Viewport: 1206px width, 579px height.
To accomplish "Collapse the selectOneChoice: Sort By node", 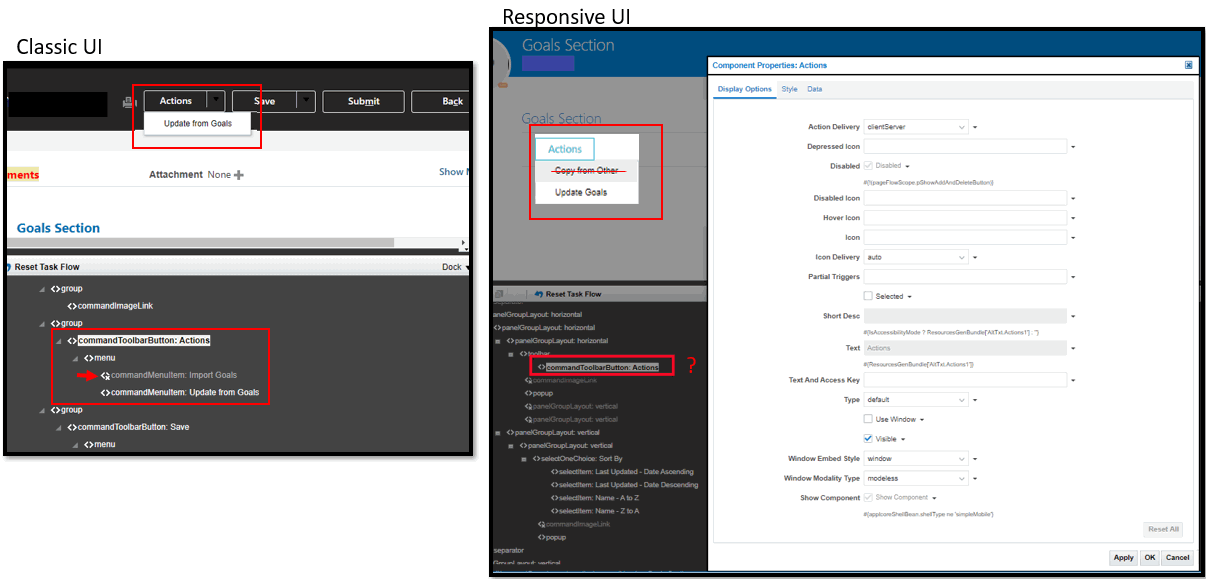I will pyautogui.click(x=523, y=459).
